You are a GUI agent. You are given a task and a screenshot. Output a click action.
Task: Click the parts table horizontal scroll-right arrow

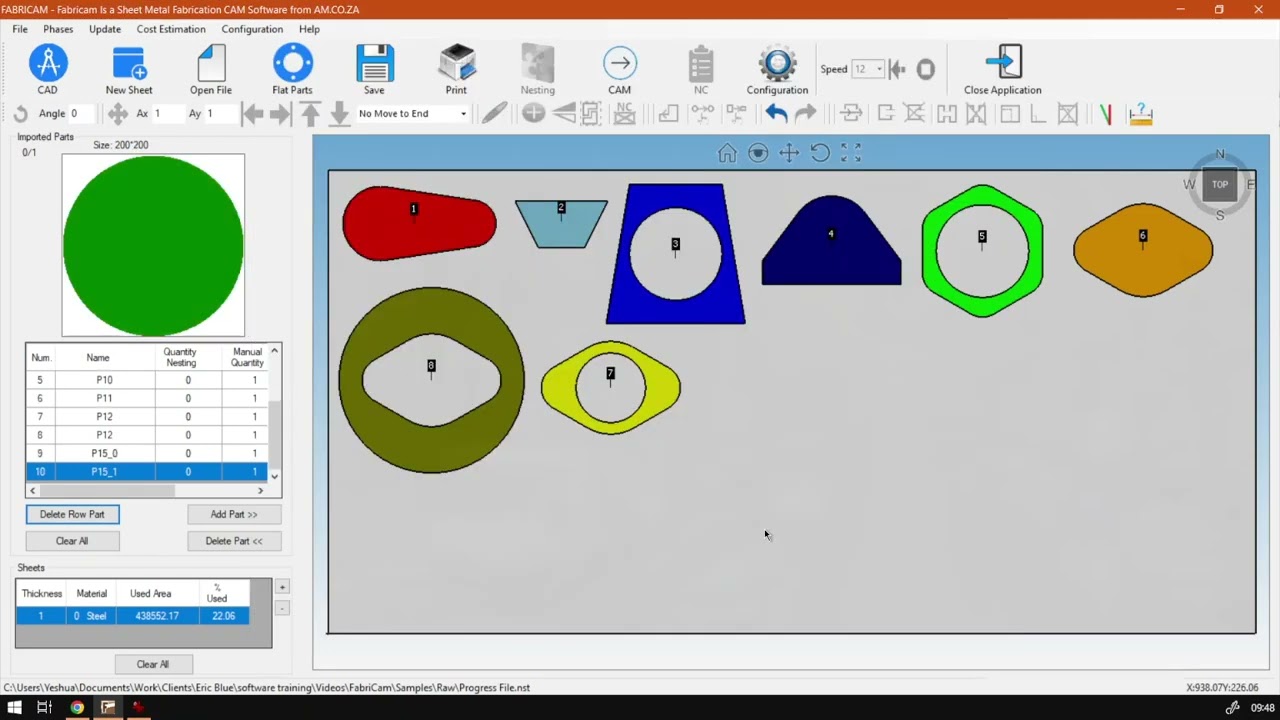(261, 490)
